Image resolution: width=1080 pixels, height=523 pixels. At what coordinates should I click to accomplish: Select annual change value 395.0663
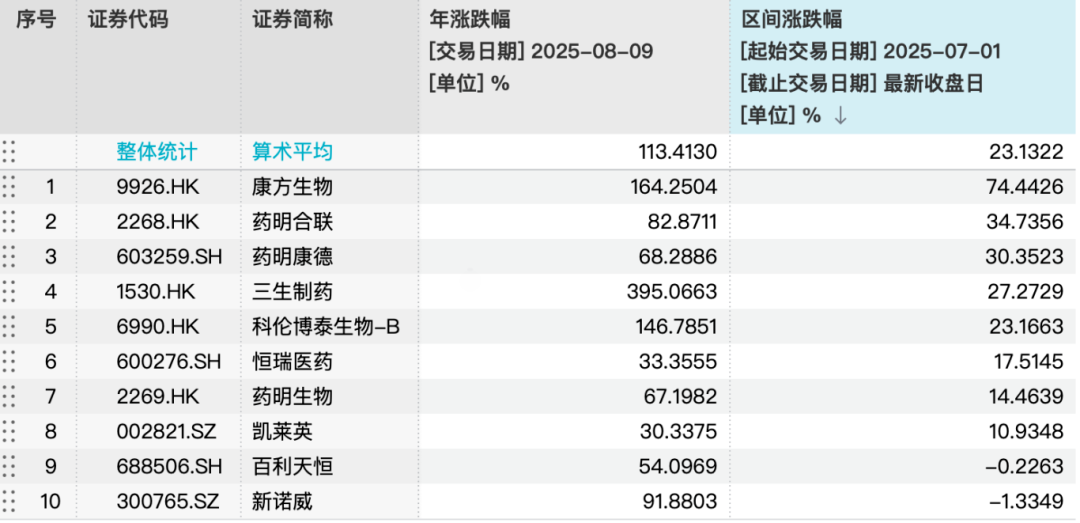pyautogui.click(x=674, y=292)
